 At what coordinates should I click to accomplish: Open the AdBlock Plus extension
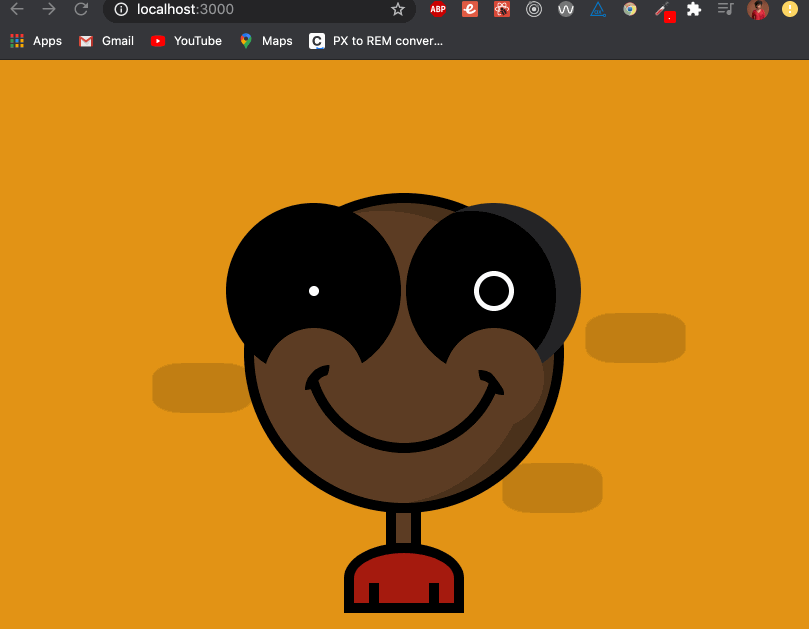tap(438, 9)
